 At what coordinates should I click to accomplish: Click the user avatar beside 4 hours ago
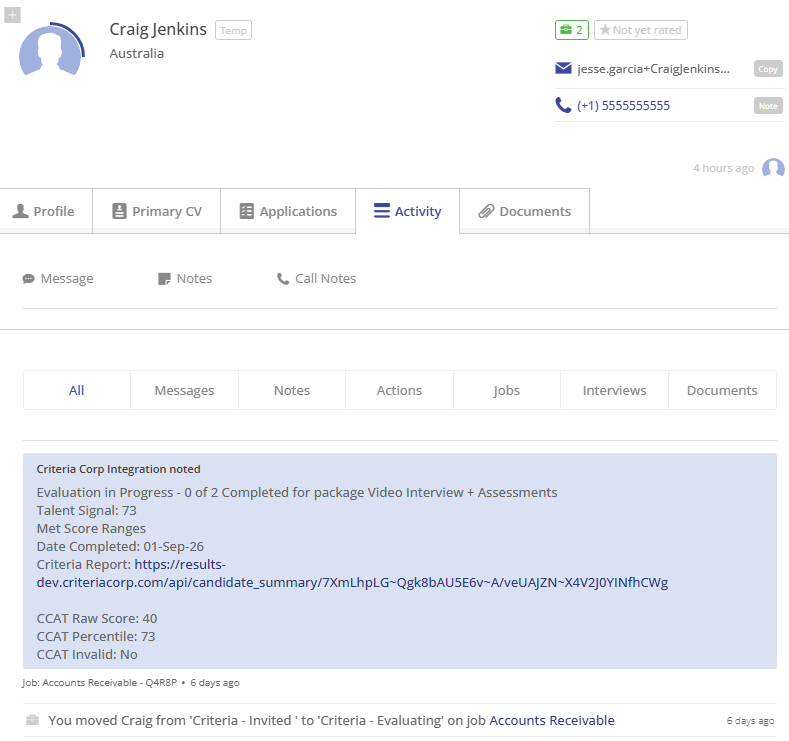773,168
